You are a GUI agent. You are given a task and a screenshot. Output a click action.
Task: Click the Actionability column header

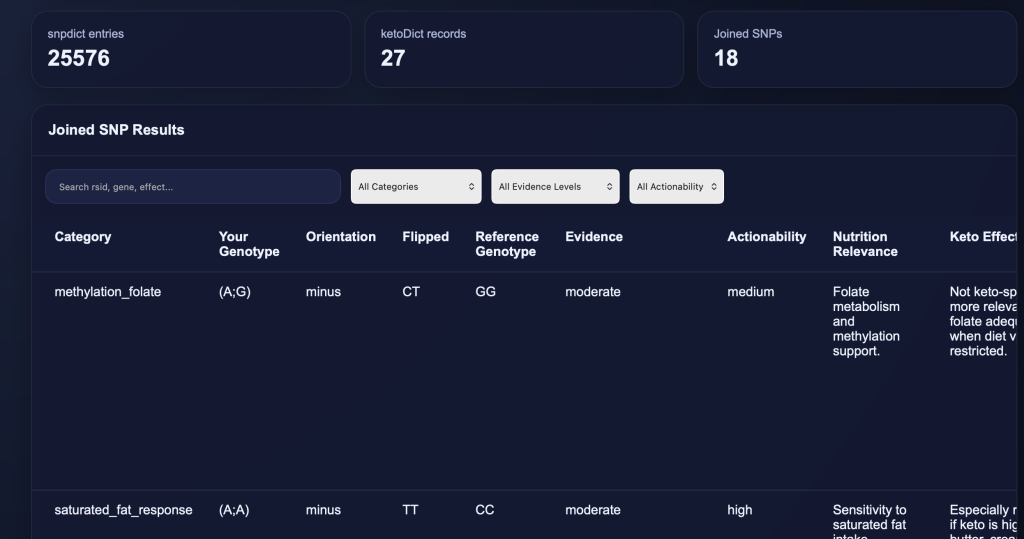(x=766, y=237)
